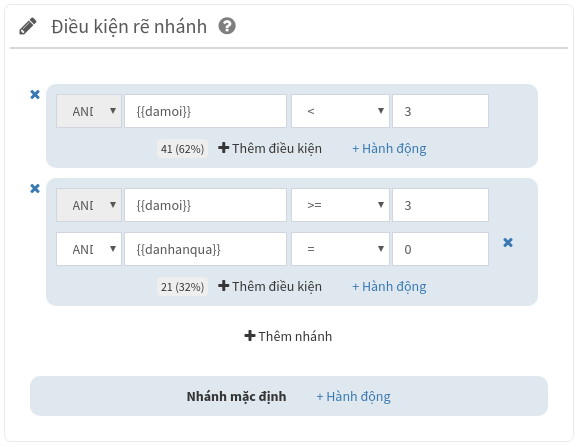578x447 pixels.
Task: Click the plus icon of second Thêm điều kiện
Action: coord(223,286)
